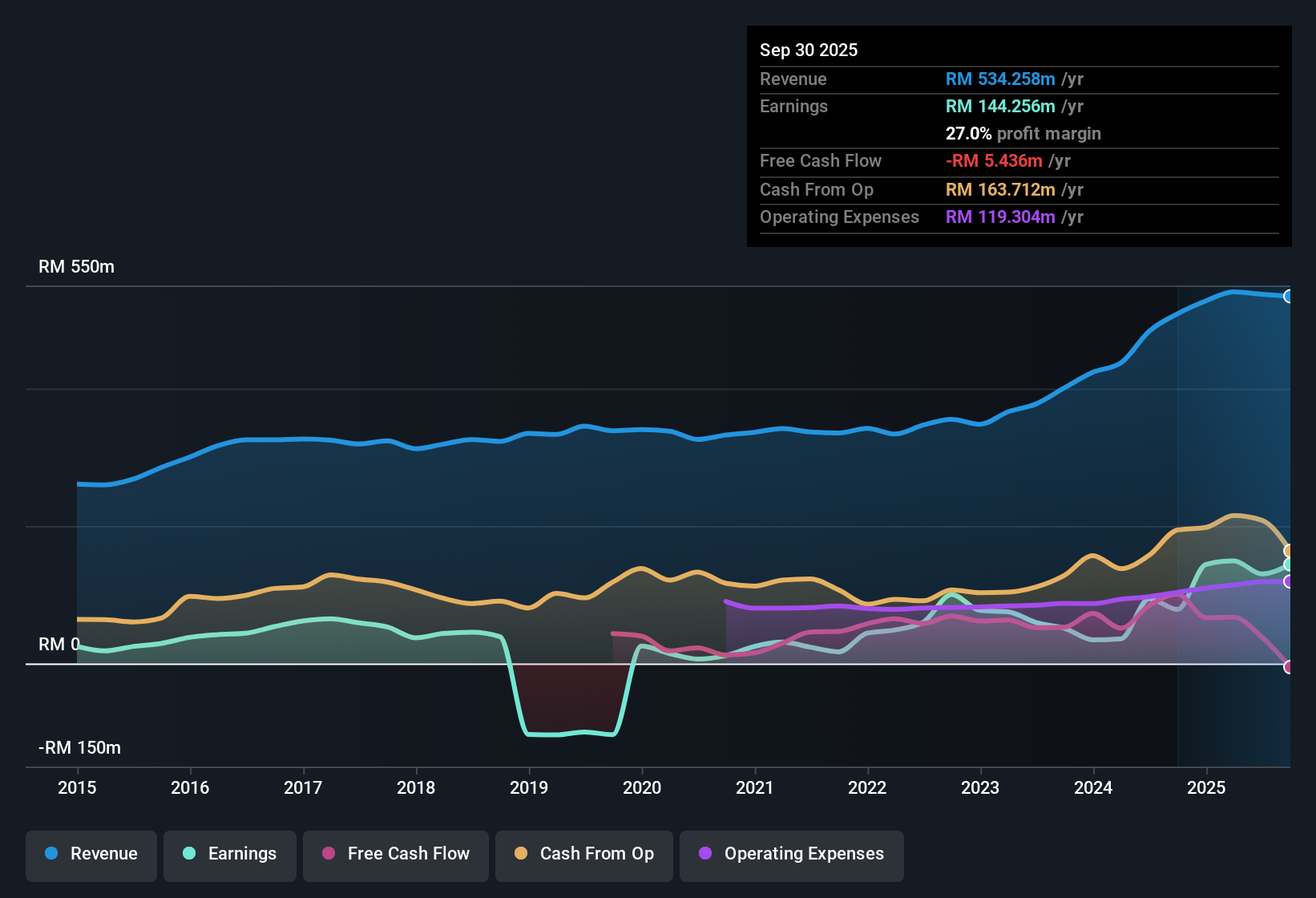The width and height of the screenshot is (1316, 898).
Task: Toggle the Operating Expenses series visibility
Action: 791,854
